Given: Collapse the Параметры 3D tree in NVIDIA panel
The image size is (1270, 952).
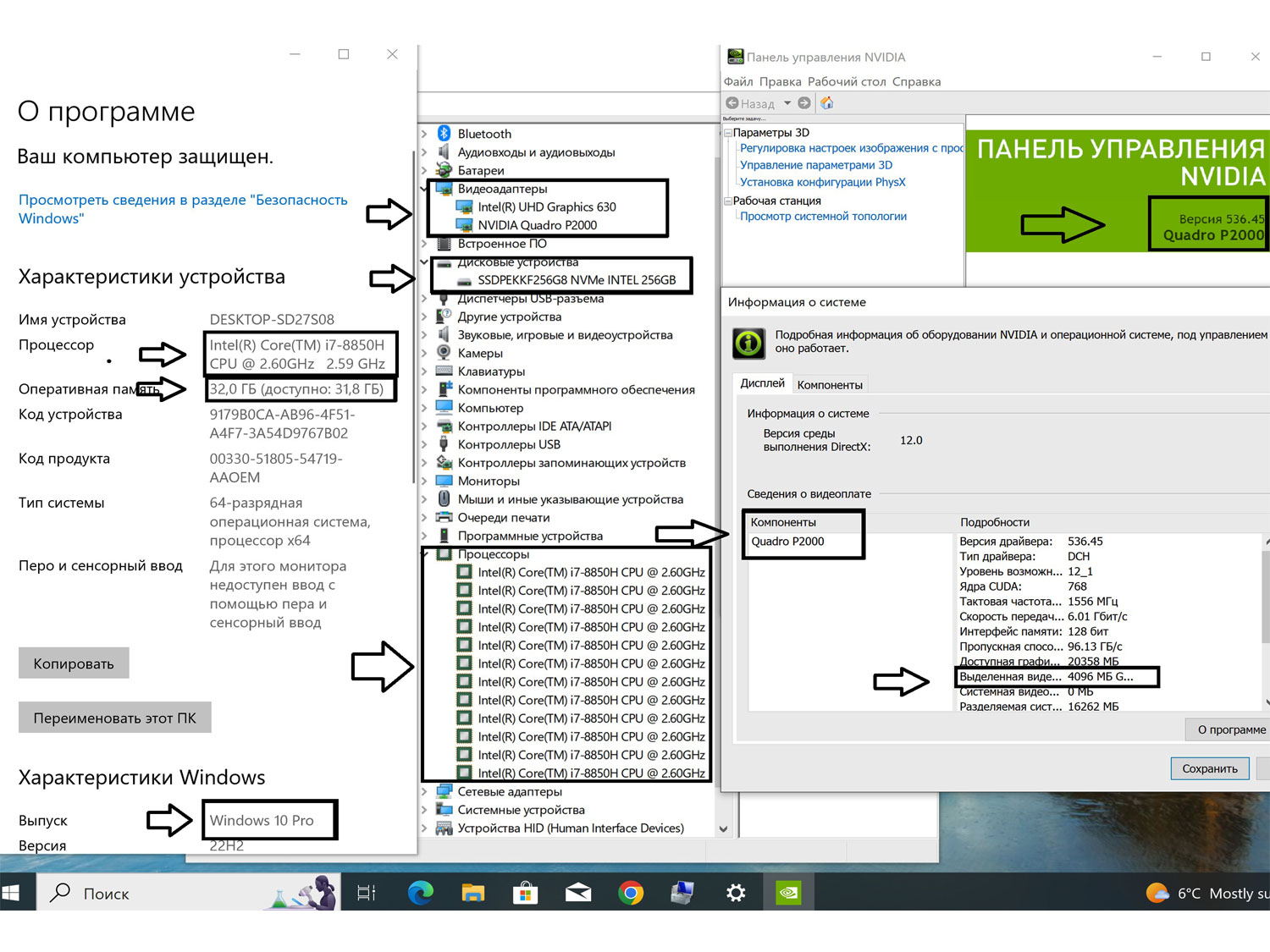Looking at the screenshot, I should click(x=727, y=133).
